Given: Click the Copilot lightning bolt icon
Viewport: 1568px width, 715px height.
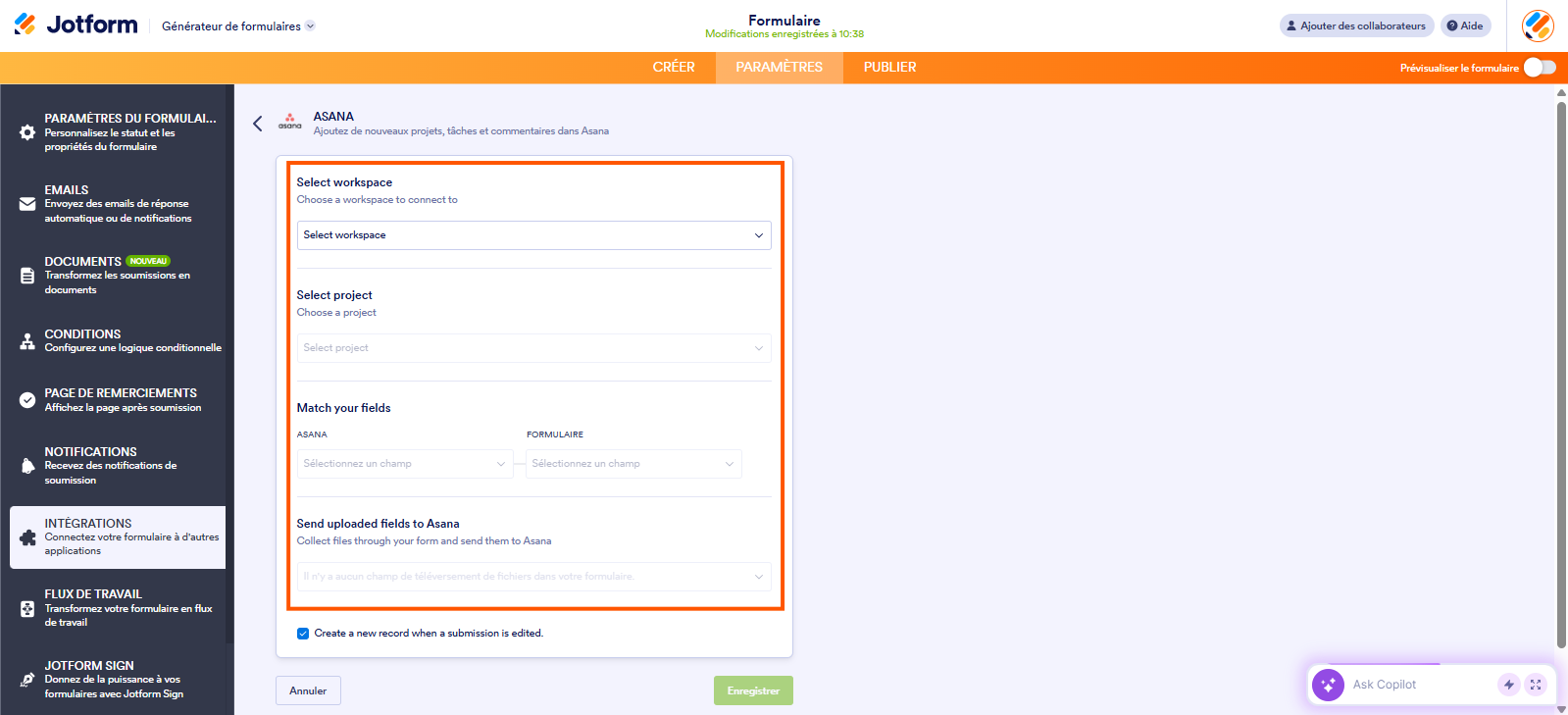Looking at the screenshot, I should tap(1508, 685).
